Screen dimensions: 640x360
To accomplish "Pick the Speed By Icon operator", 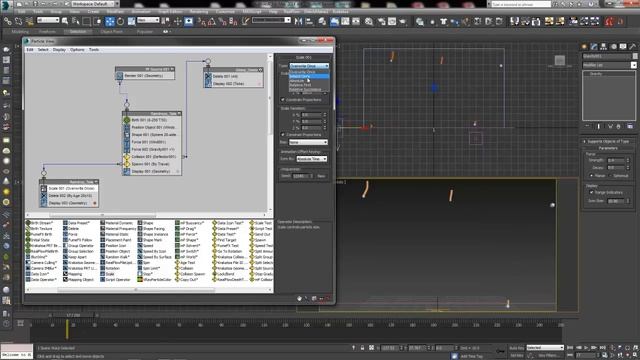I will tap(152, 251).
